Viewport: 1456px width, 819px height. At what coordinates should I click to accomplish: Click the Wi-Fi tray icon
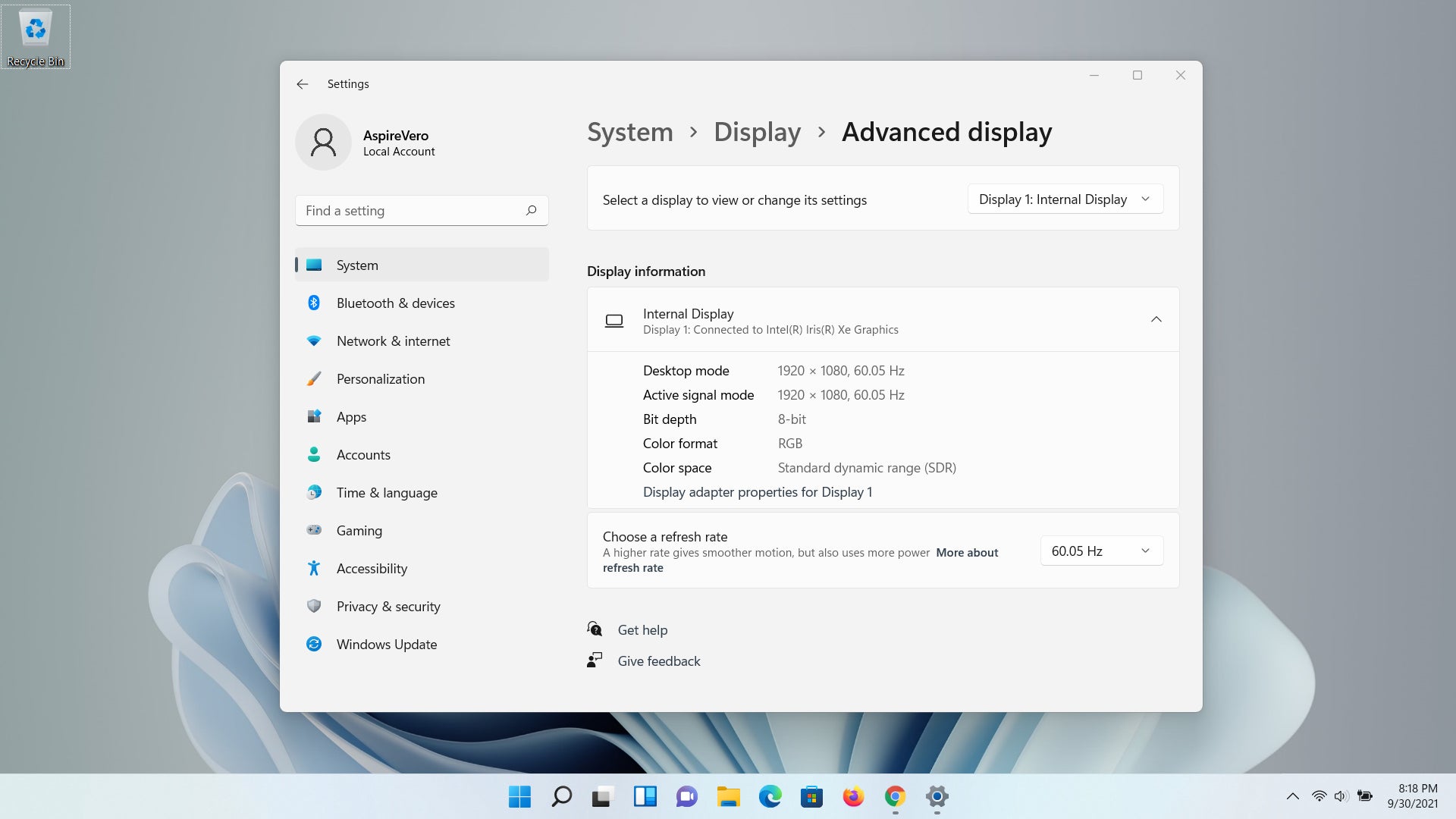[x=1319, y=796]
